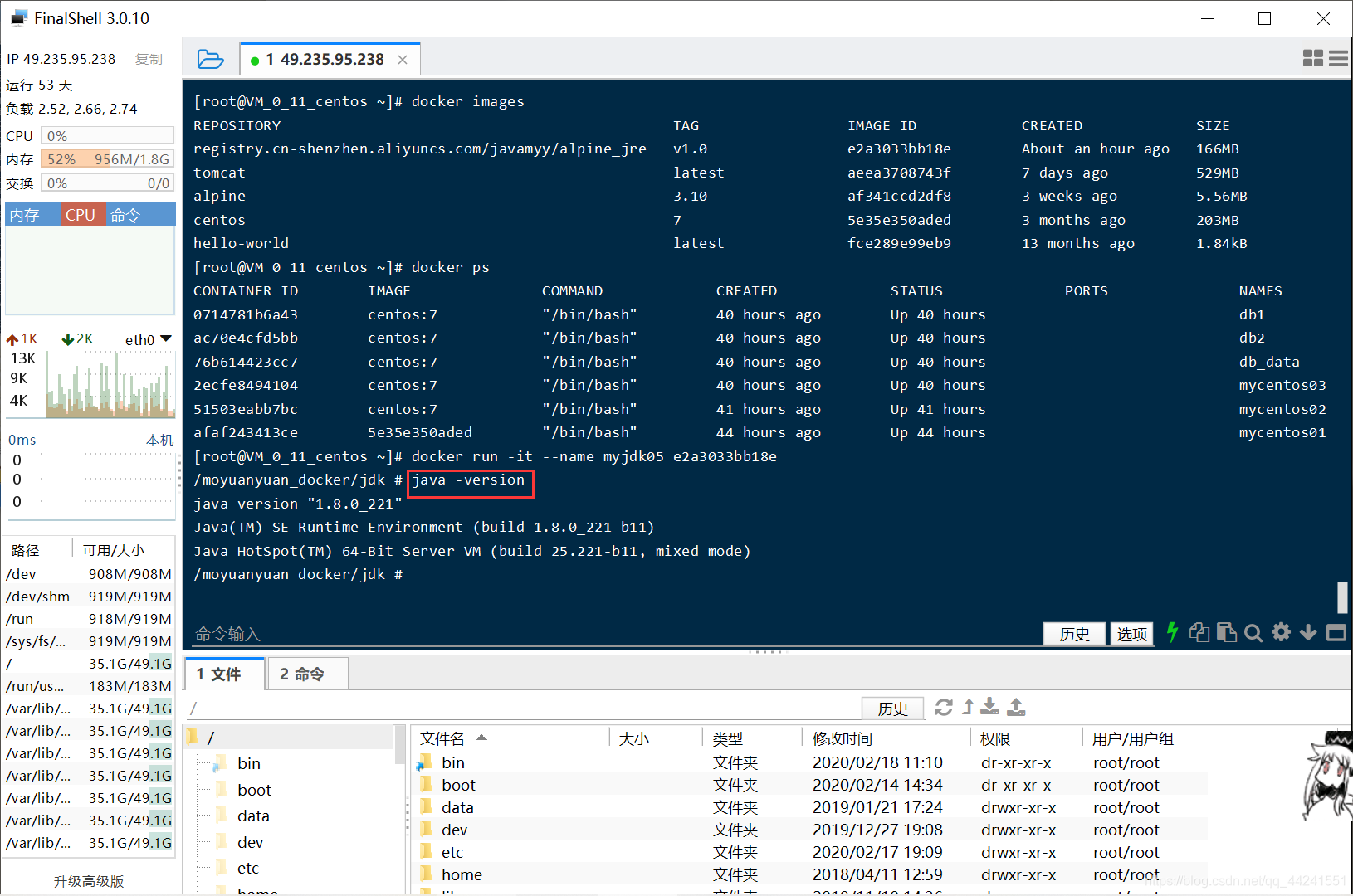Click the download file icon
The width and height of the screenshot is (1353, 896).
click(989, 707)
